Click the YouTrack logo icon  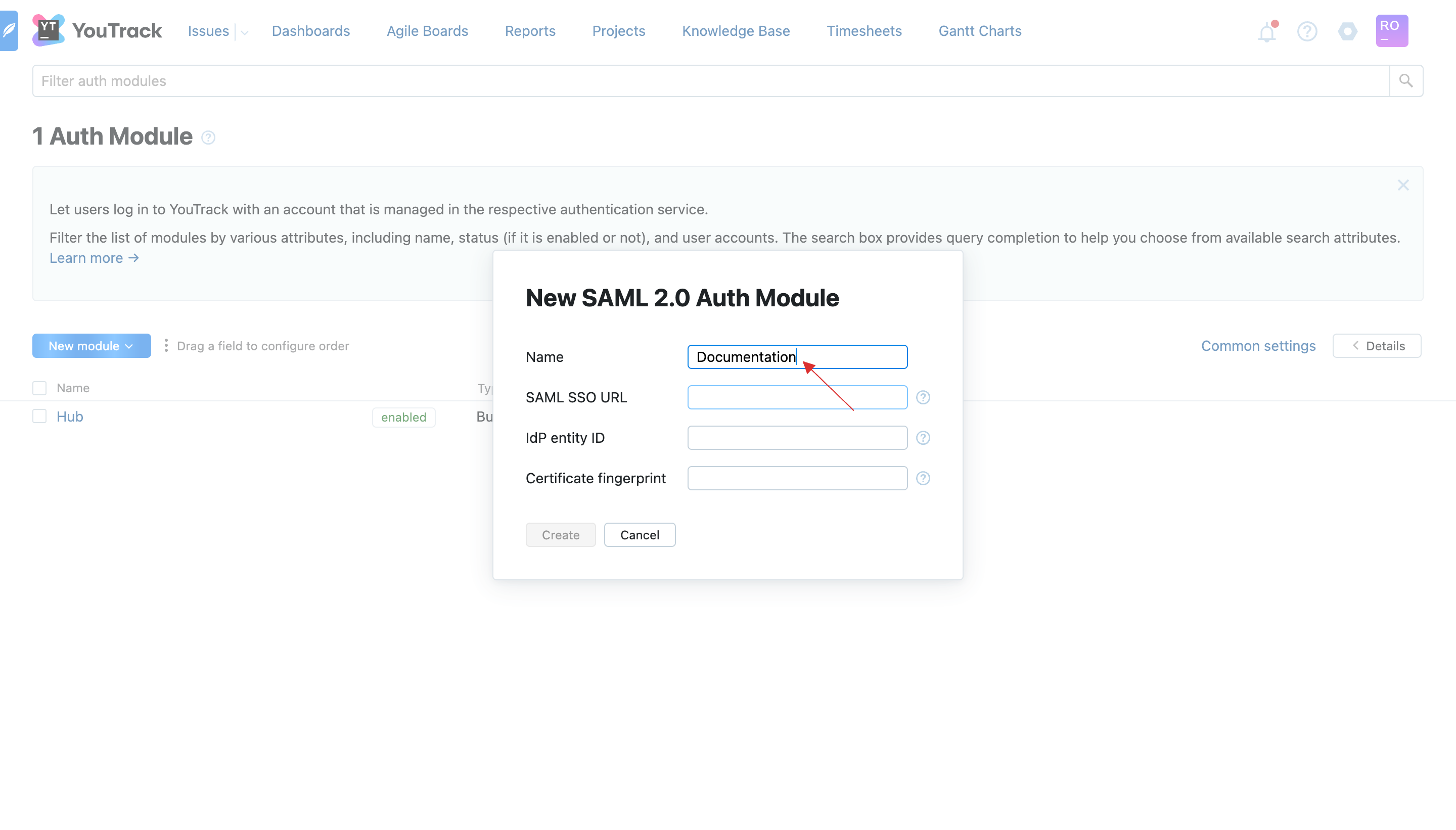tap(47, 30)
